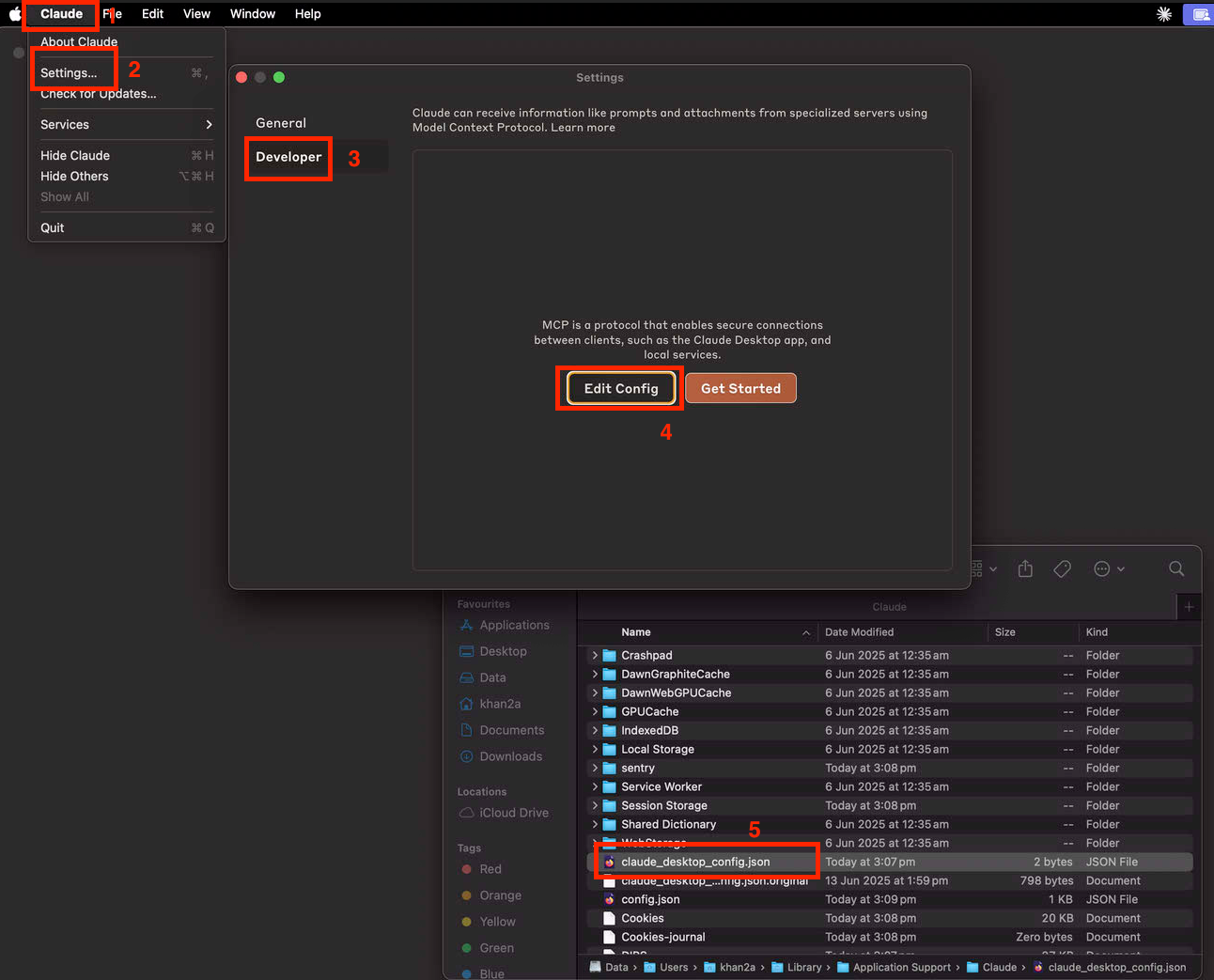
Task: Select Applications in Finder sidebar
Action: point(504,625)
